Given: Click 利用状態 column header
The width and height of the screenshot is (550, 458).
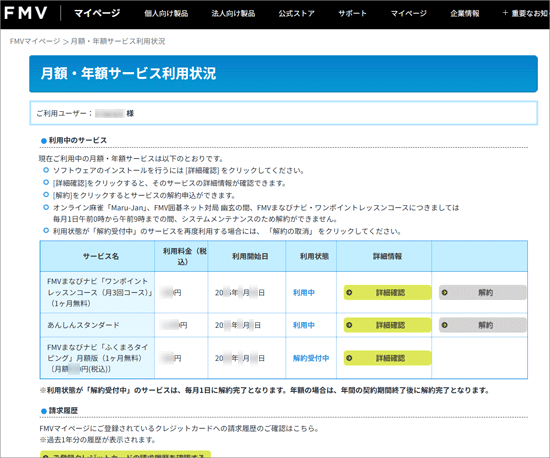Looking at the screenshot, I should (x=314, y=256).
